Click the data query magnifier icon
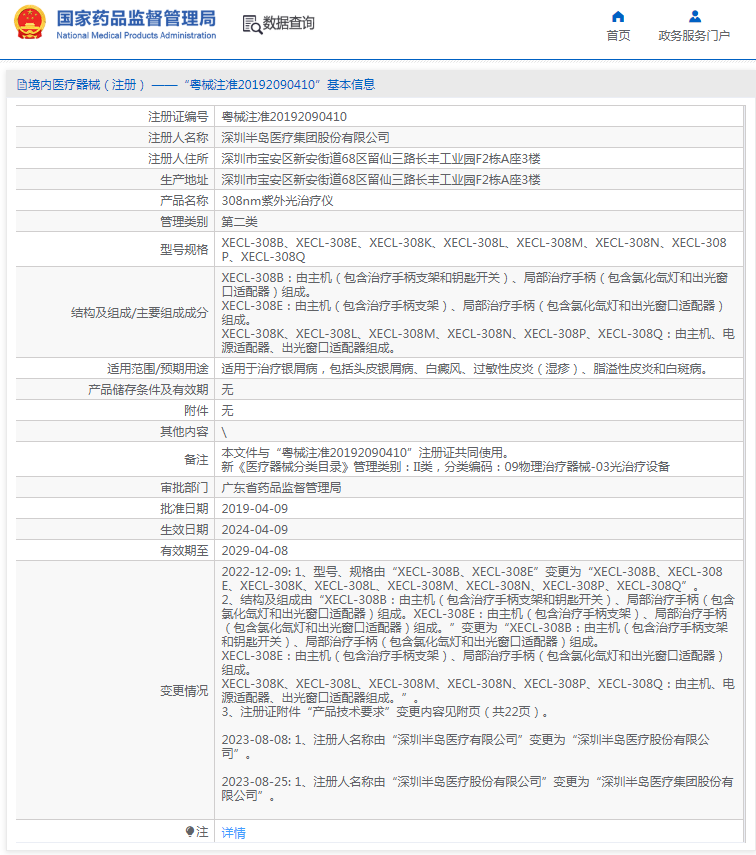Viewport: 756px width, 855px height. pos(252,24)
